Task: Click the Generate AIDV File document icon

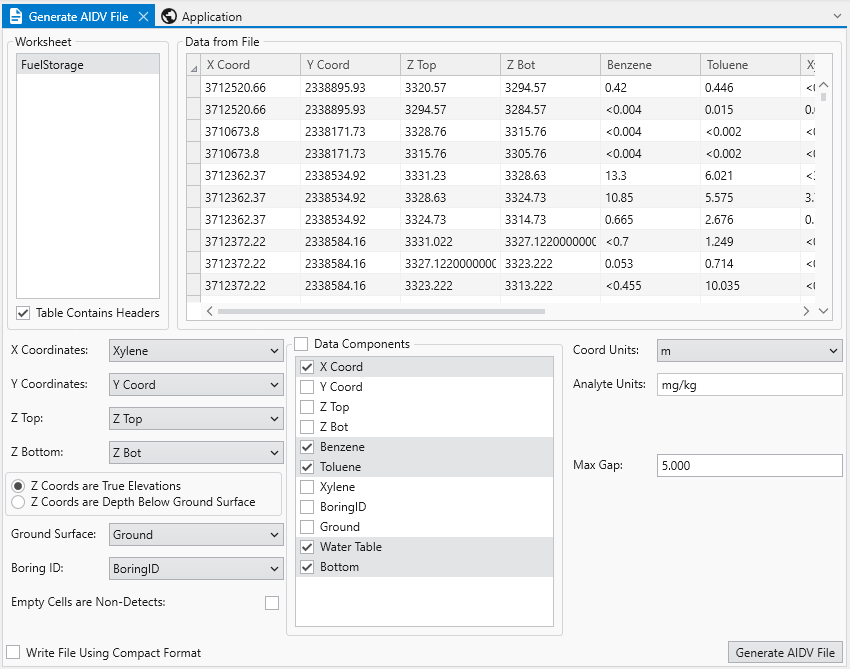Action: (x=15, y=16)
